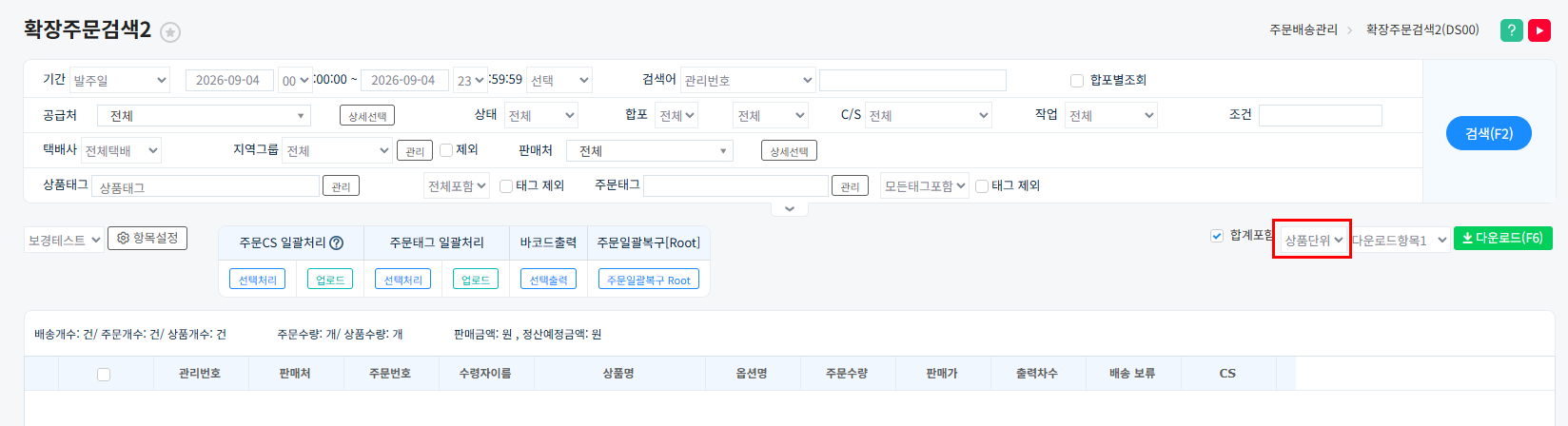Open the 전체택배 courier dropdown
The width and height of the screenshot is (1568, 426).
tap(121, 151)
